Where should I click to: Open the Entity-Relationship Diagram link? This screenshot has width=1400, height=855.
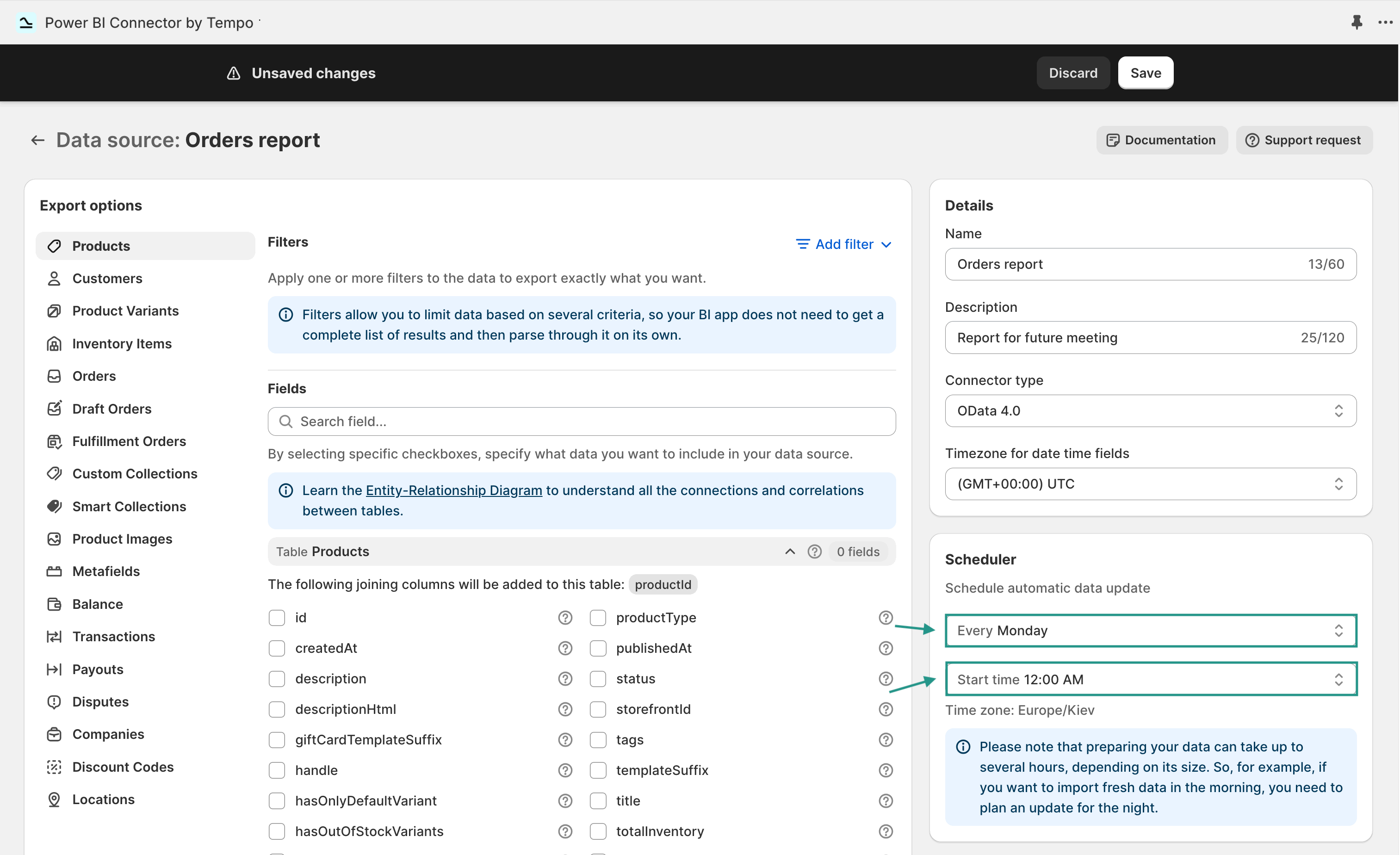point(453,489)
